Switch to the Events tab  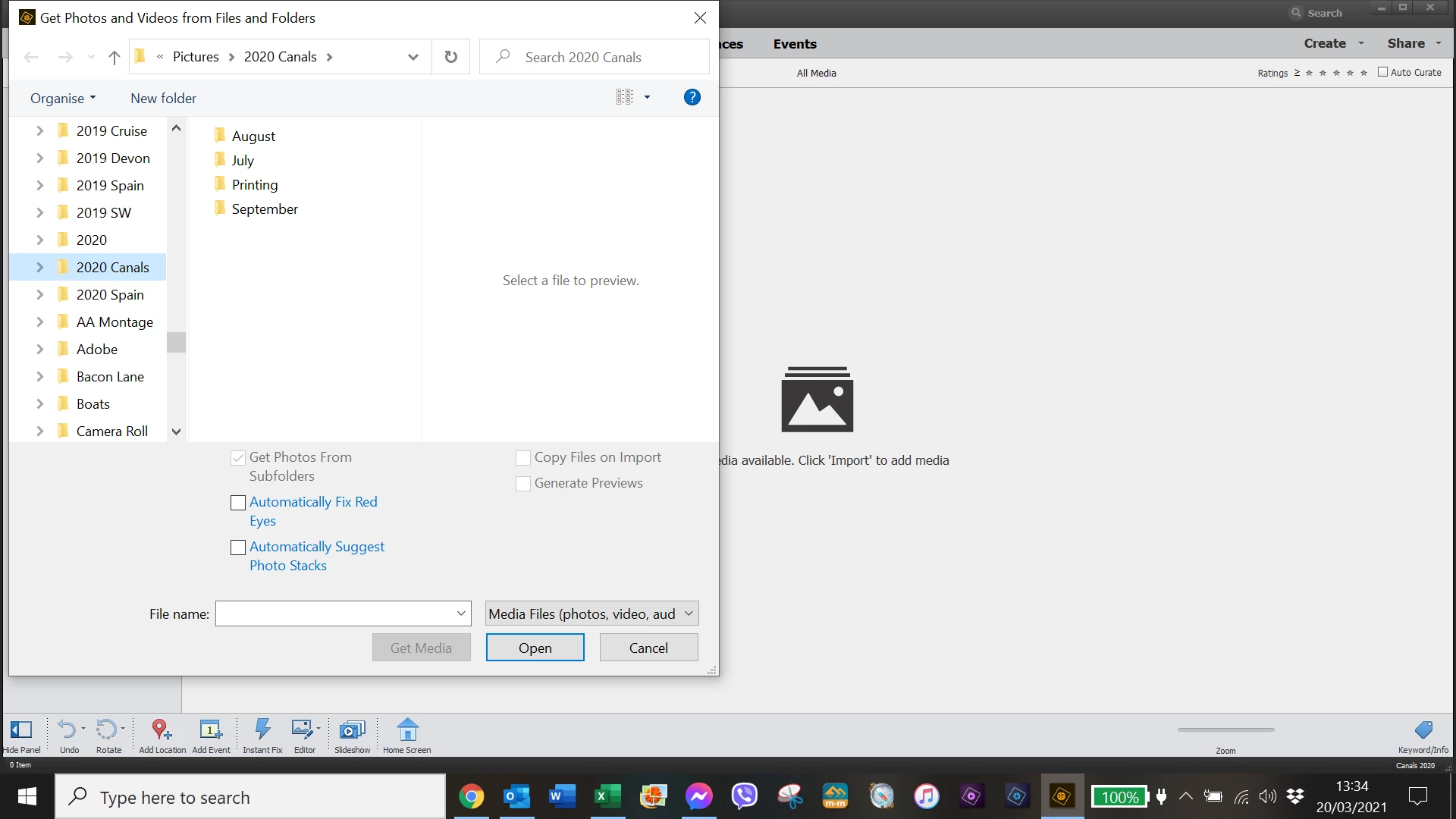point(795,44)
